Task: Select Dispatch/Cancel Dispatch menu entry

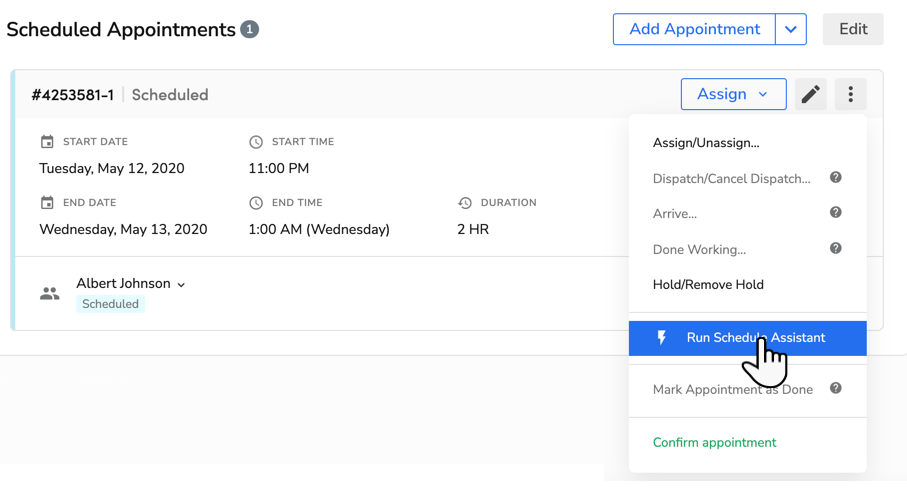Action: (731, 179)
